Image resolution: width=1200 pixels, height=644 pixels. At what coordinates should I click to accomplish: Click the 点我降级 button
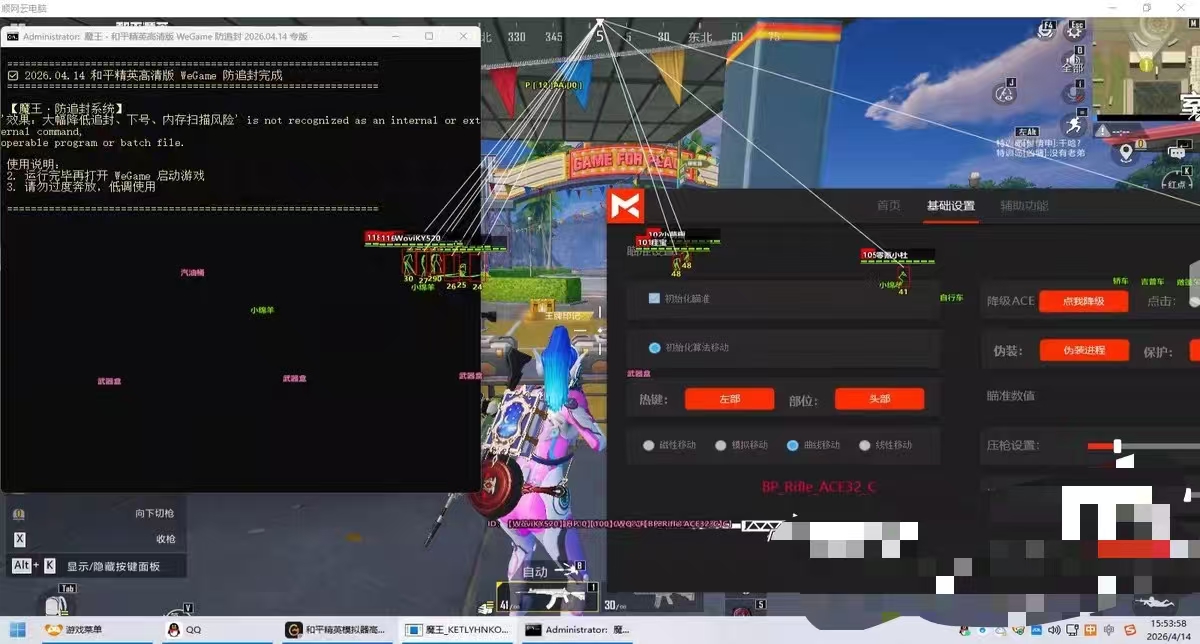(1084, 301)
